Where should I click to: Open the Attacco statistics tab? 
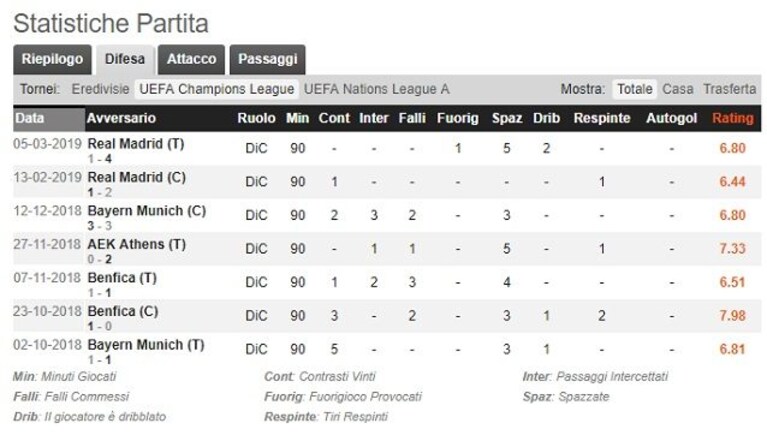coord(191,60)
